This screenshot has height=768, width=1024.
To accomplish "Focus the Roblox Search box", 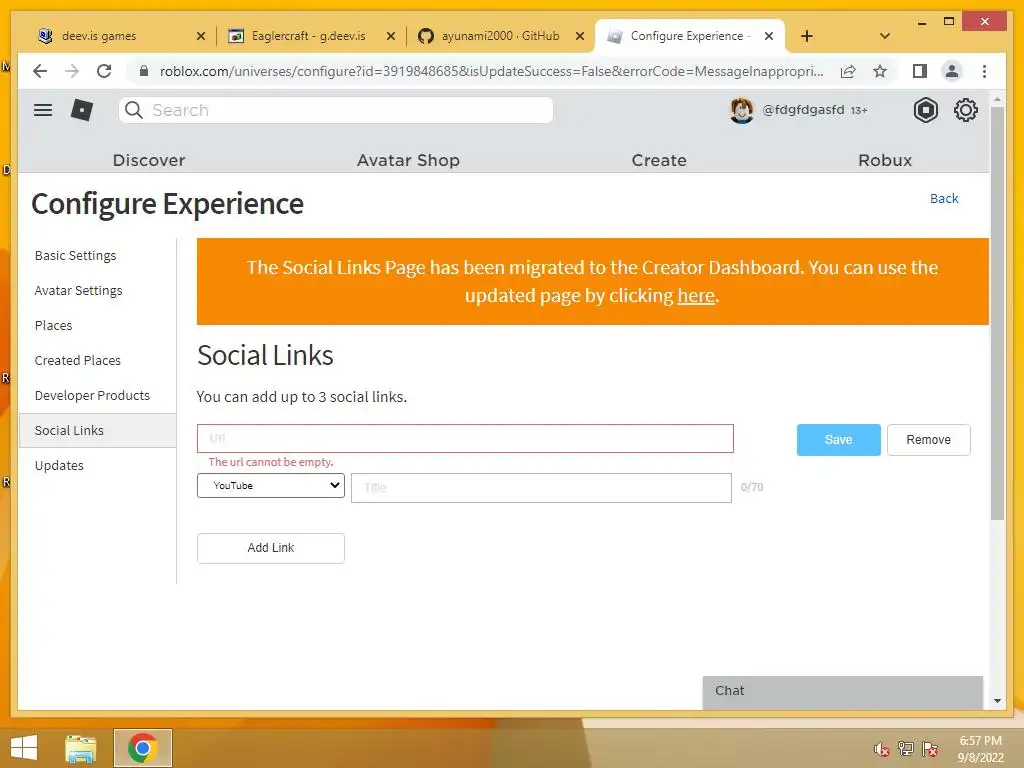I will point(336,110).
